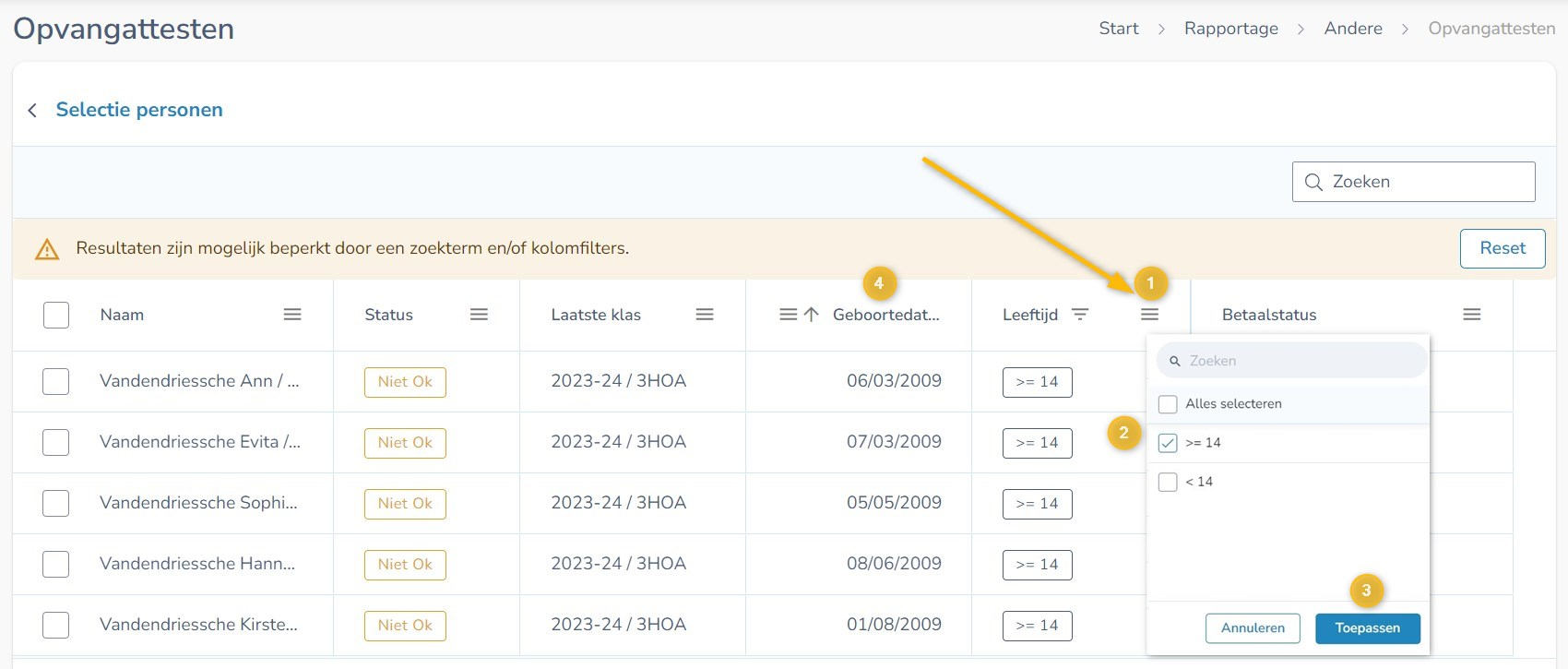
Task: Click the Toepassen button
Action: 1367,628
